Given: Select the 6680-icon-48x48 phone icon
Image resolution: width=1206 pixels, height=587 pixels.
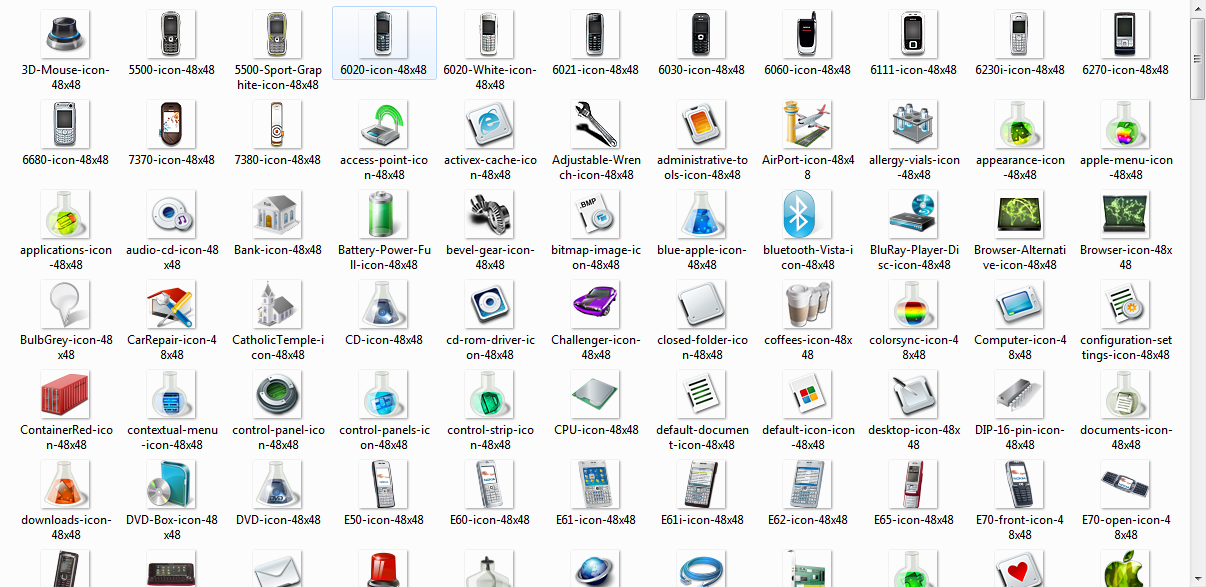Looking at the screenshot, I should point(66,124).
